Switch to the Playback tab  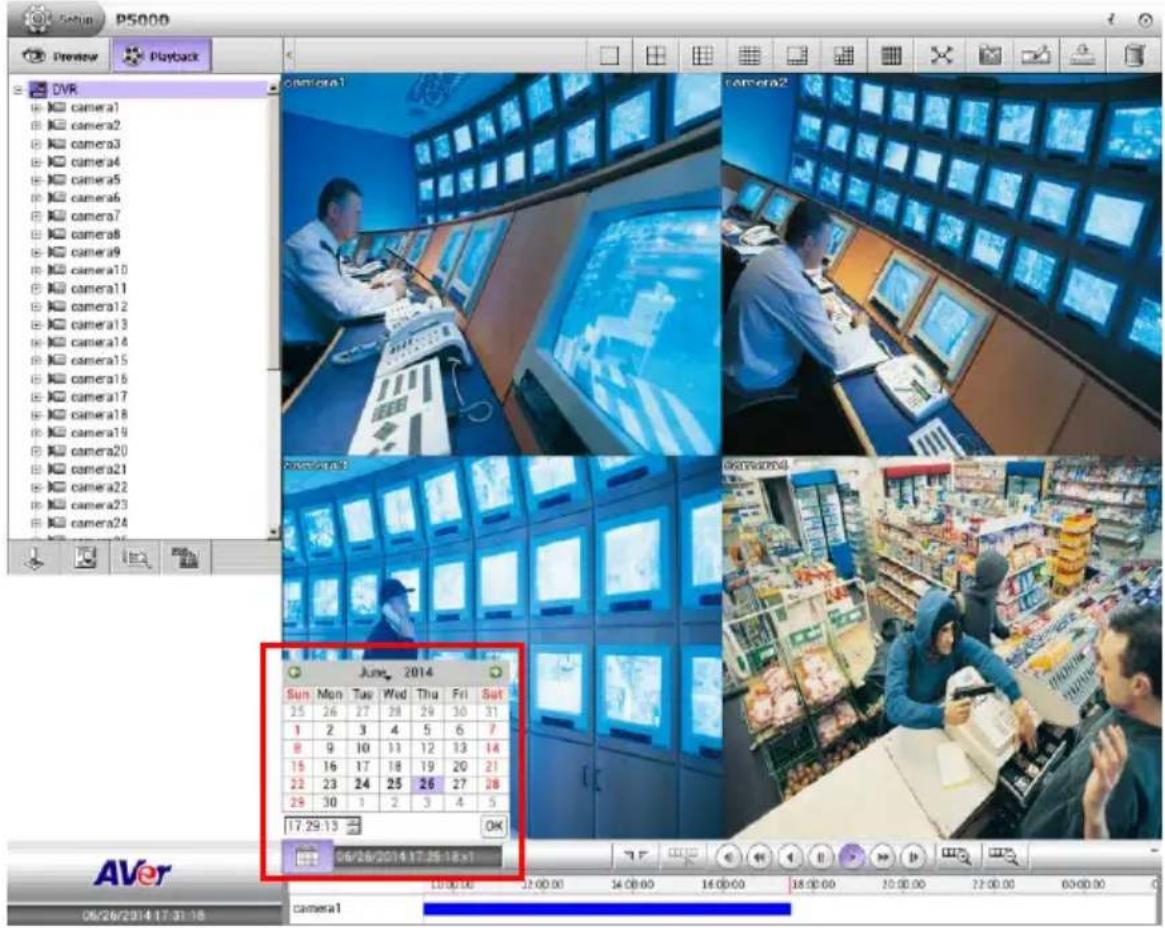pyautogui.click(x=161, y=56)
